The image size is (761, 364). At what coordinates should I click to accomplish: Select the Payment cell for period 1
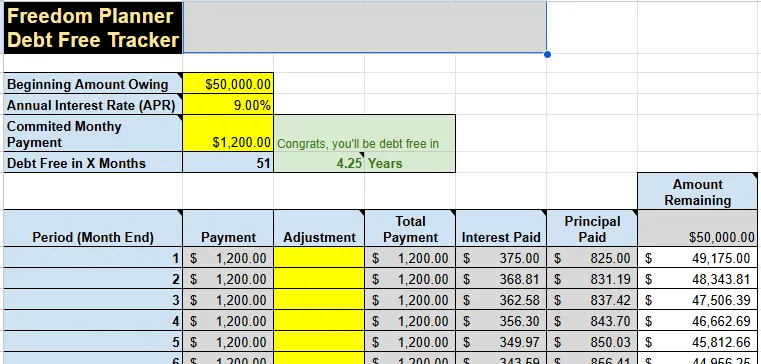pyautogui.click(x=228, y=257)
